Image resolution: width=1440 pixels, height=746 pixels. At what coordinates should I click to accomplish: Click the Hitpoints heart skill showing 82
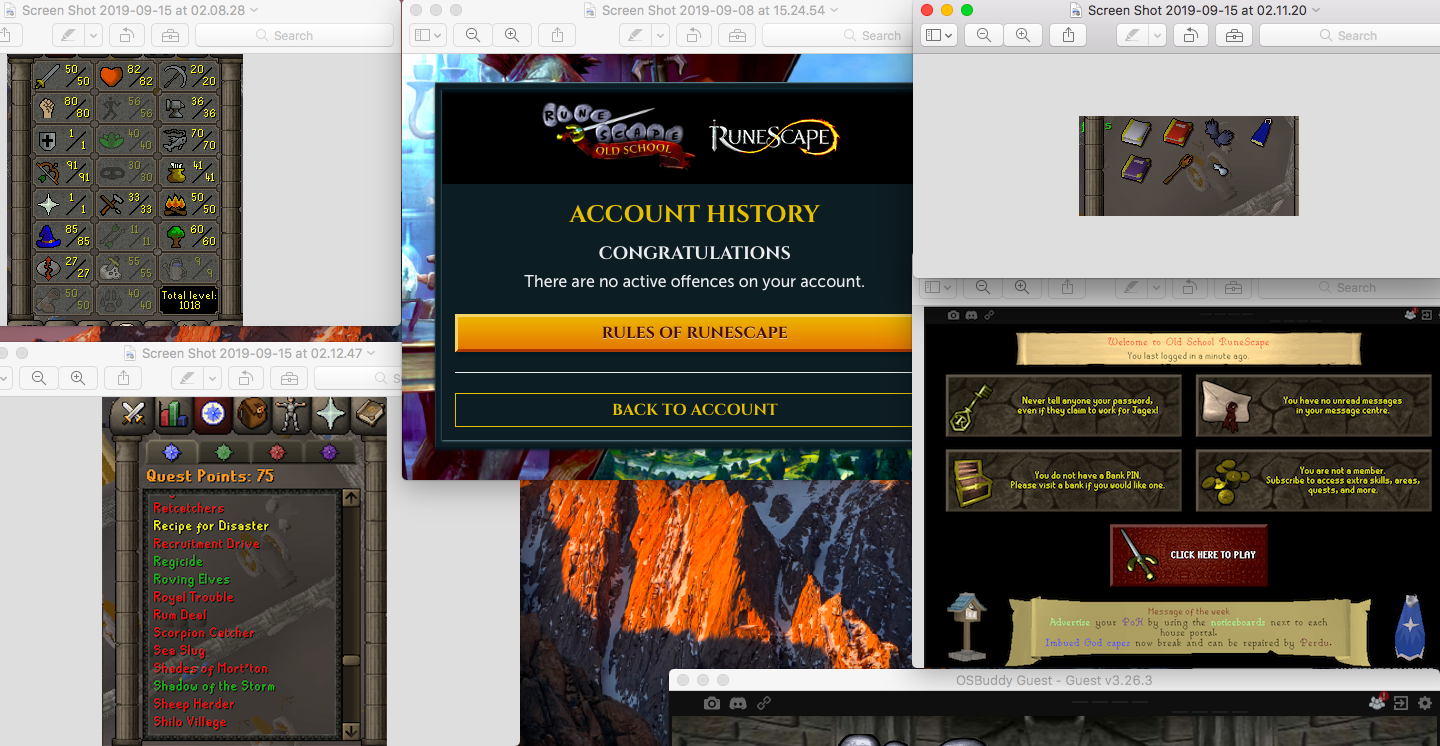pos(125,76)
